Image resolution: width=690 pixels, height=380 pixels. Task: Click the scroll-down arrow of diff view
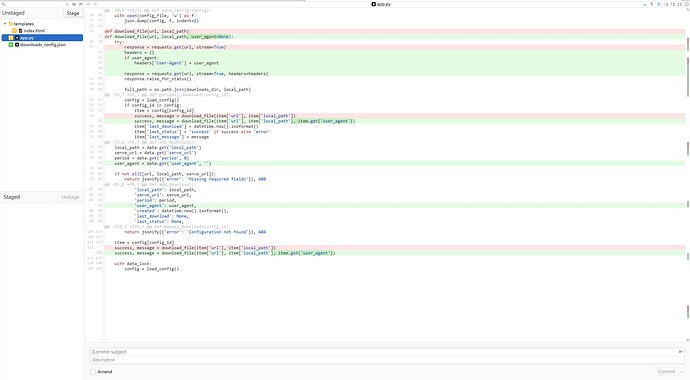[687, 340]
